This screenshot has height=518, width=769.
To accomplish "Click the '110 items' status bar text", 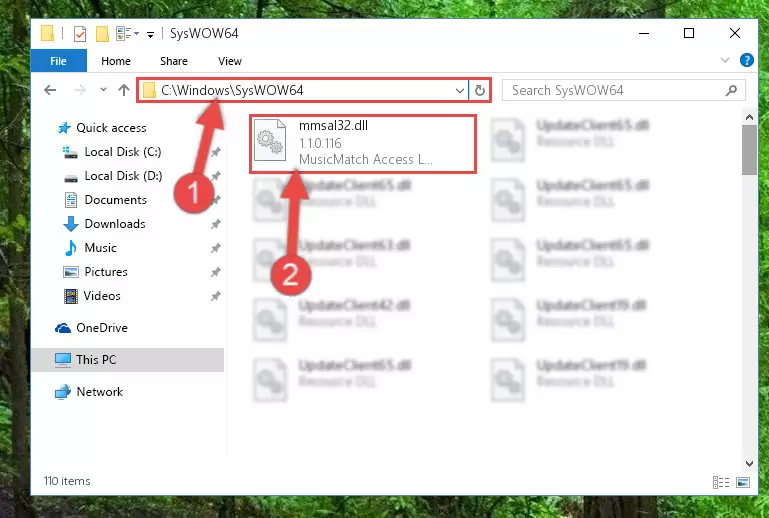I will (67, 481).
